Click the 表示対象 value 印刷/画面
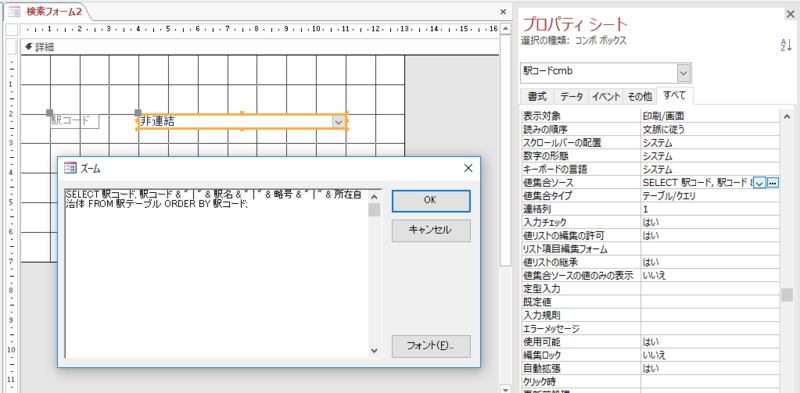The image size is (800, 393). point(711,116)
